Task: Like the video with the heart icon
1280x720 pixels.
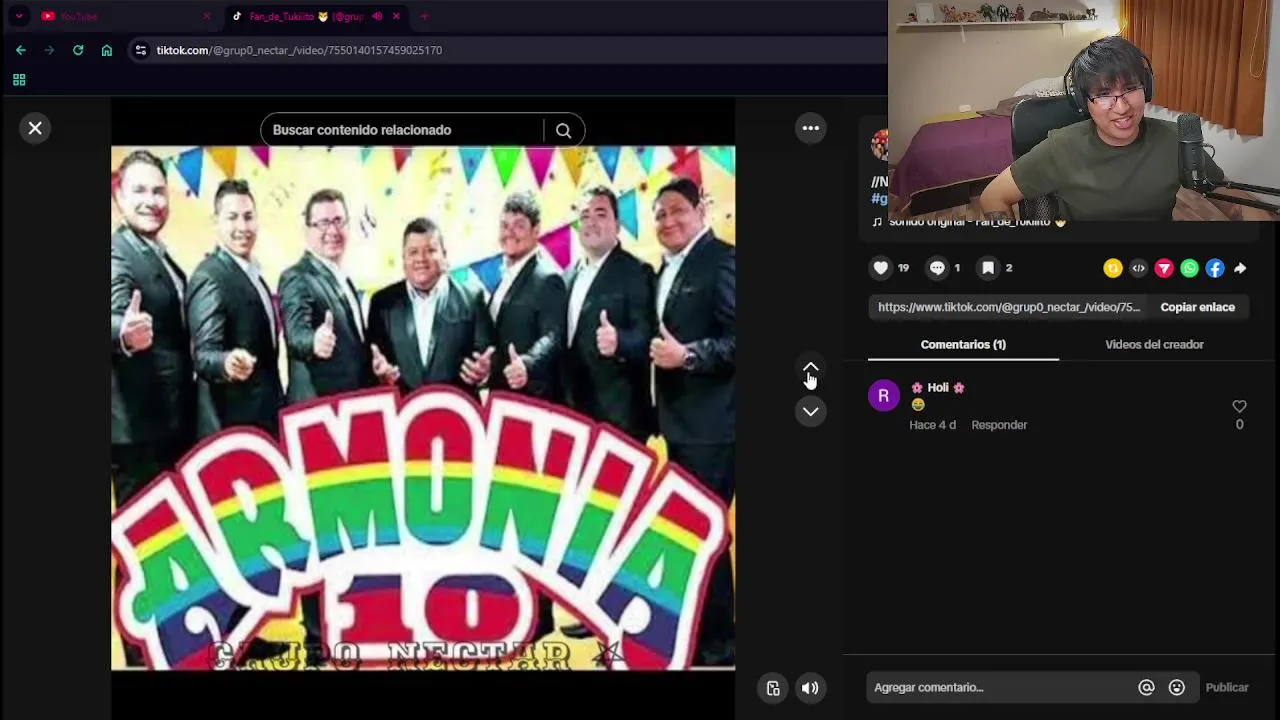Action: click(881, 268)
